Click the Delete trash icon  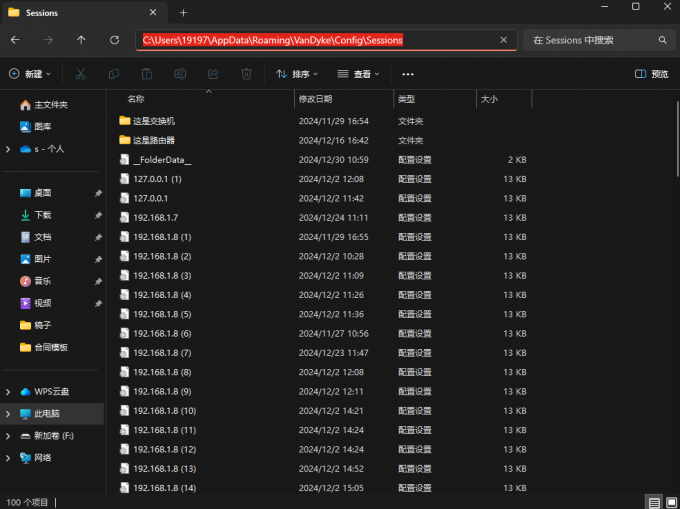click(x=246, y=74)
